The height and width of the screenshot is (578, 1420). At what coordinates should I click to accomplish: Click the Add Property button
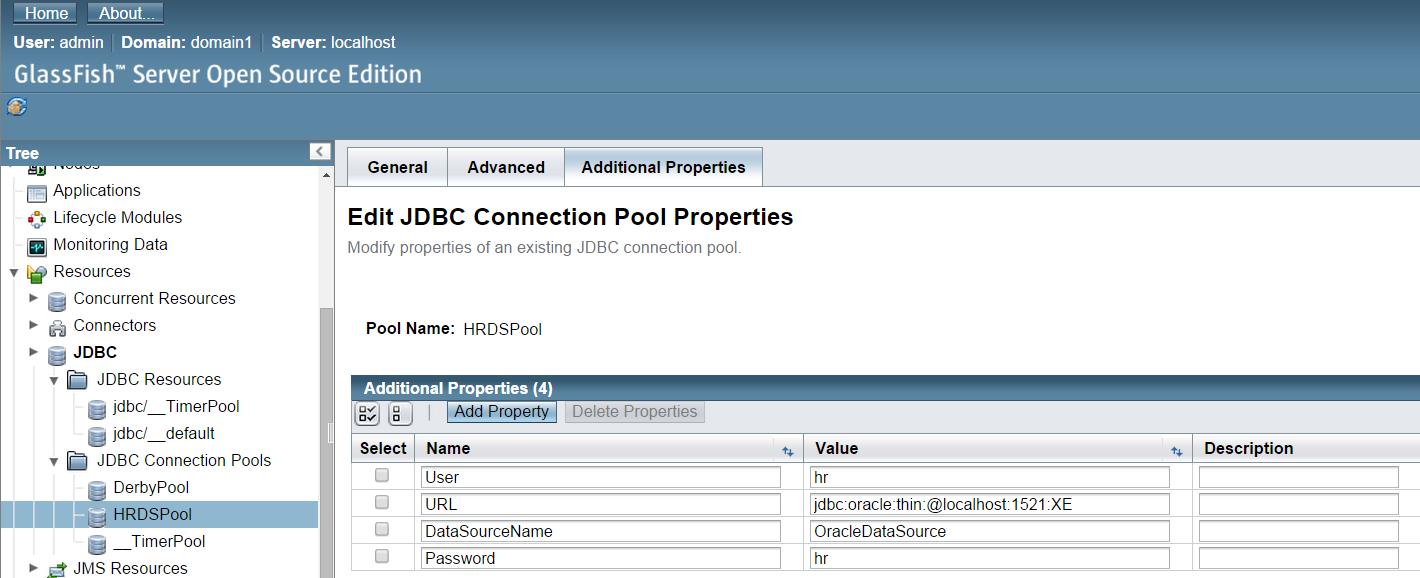point(501,412)
